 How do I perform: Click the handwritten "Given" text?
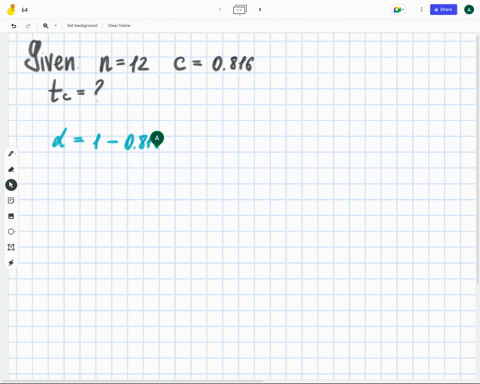point(51,57)
